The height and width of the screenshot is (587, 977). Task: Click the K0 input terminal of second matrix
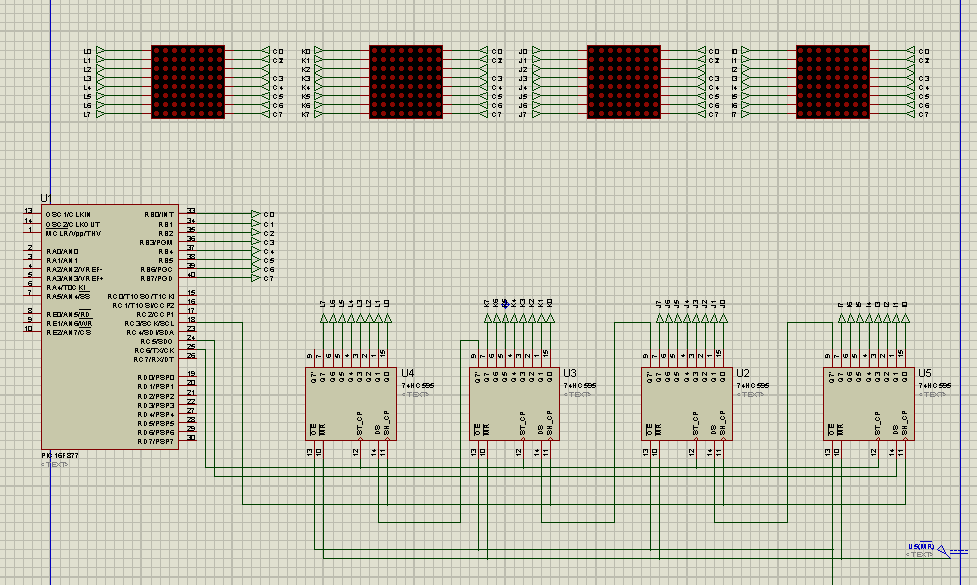319,50
